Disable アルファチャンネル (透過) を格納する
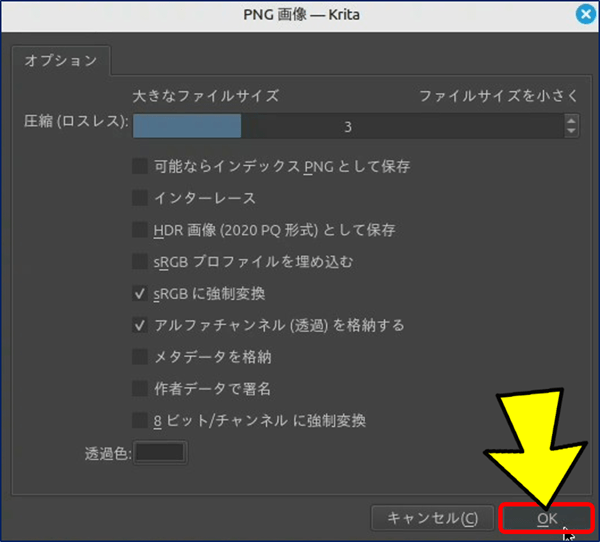The width and height of the screenshot is (600, 542). click(141, 325)
